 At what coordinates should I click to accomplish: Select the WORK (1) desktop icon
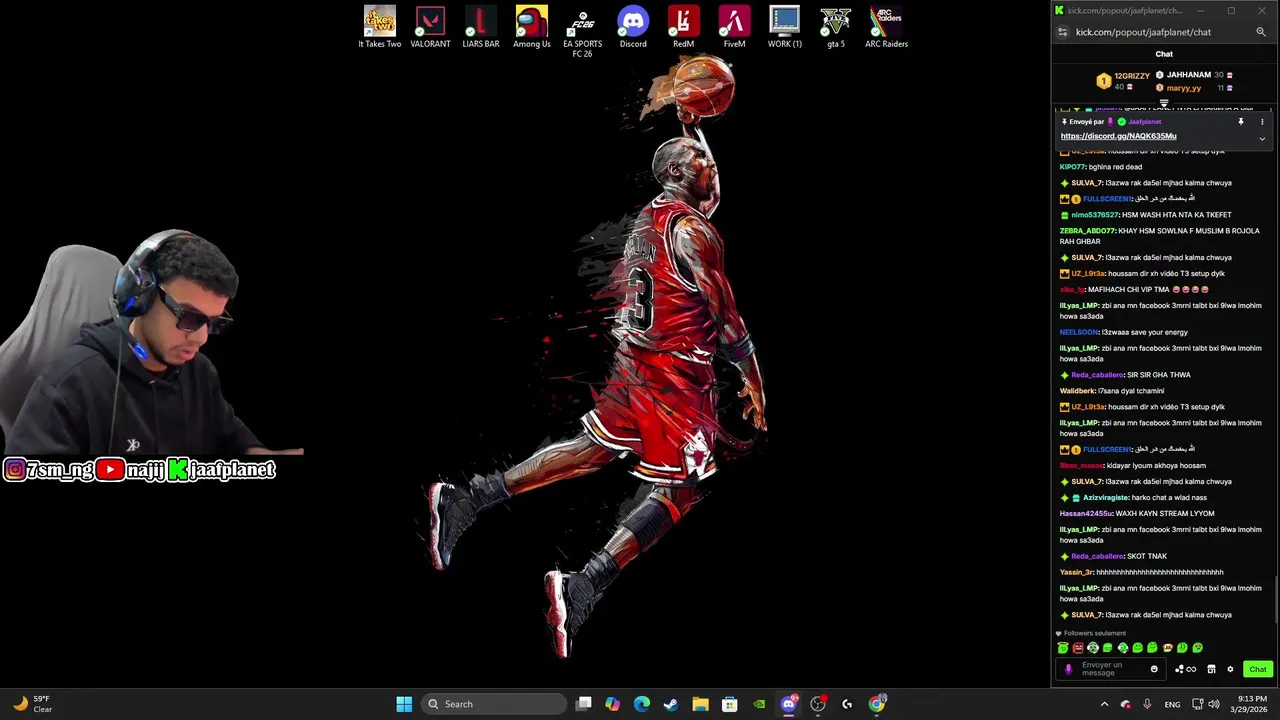click(785, 27)
